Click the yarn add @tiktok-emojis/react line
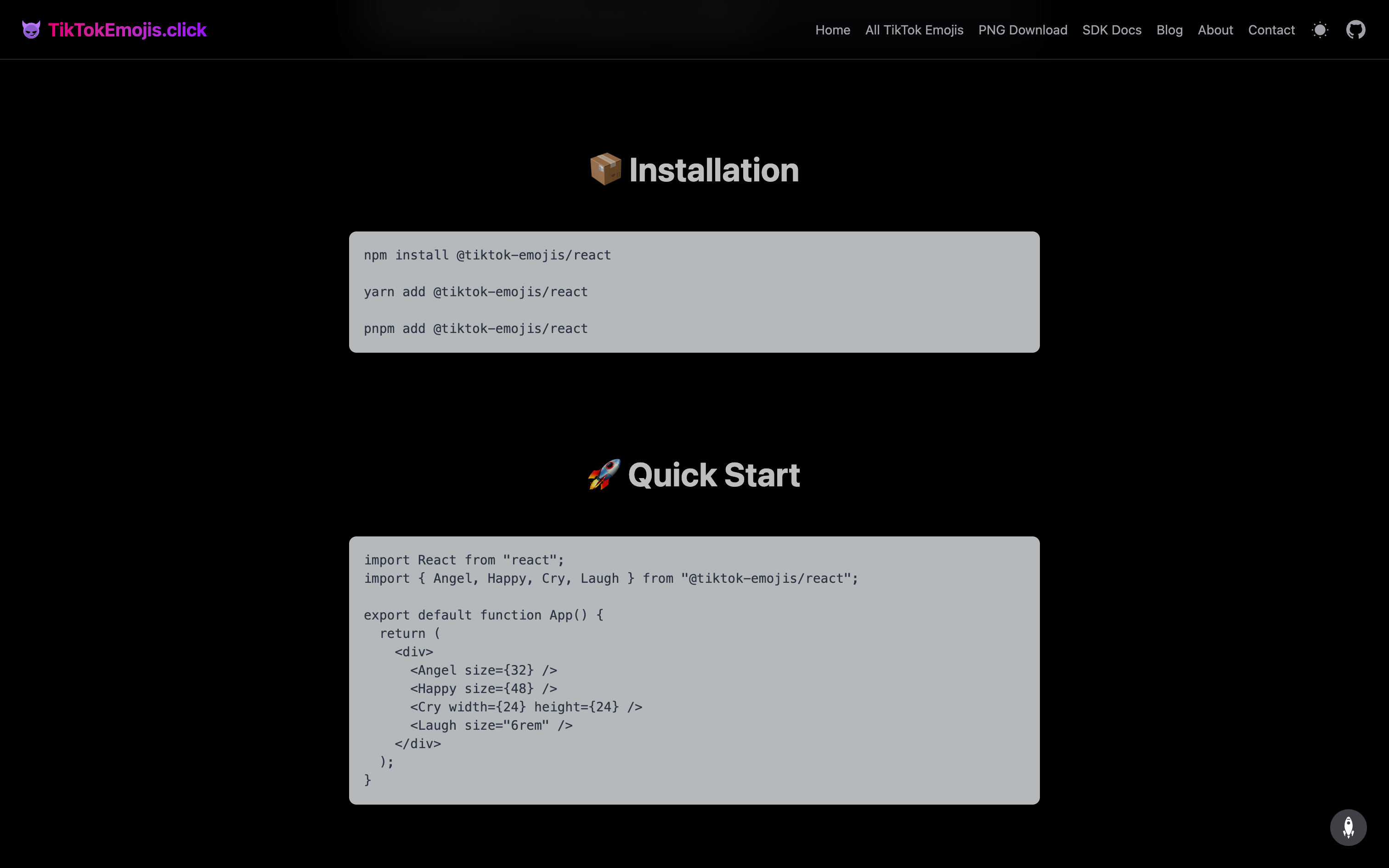The image size is (1389, 868). coord(476,292)
